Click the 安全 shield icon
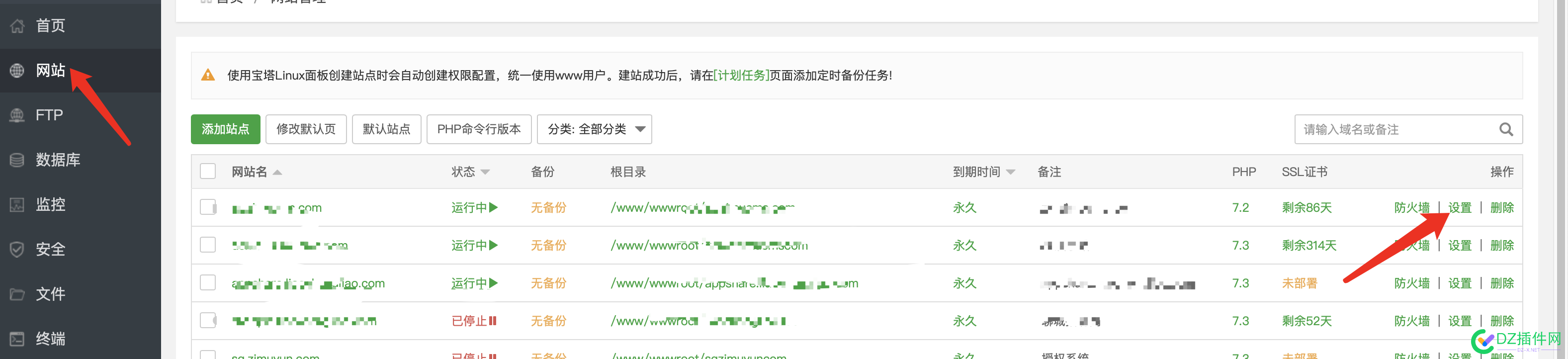 (x=17, y=250)
